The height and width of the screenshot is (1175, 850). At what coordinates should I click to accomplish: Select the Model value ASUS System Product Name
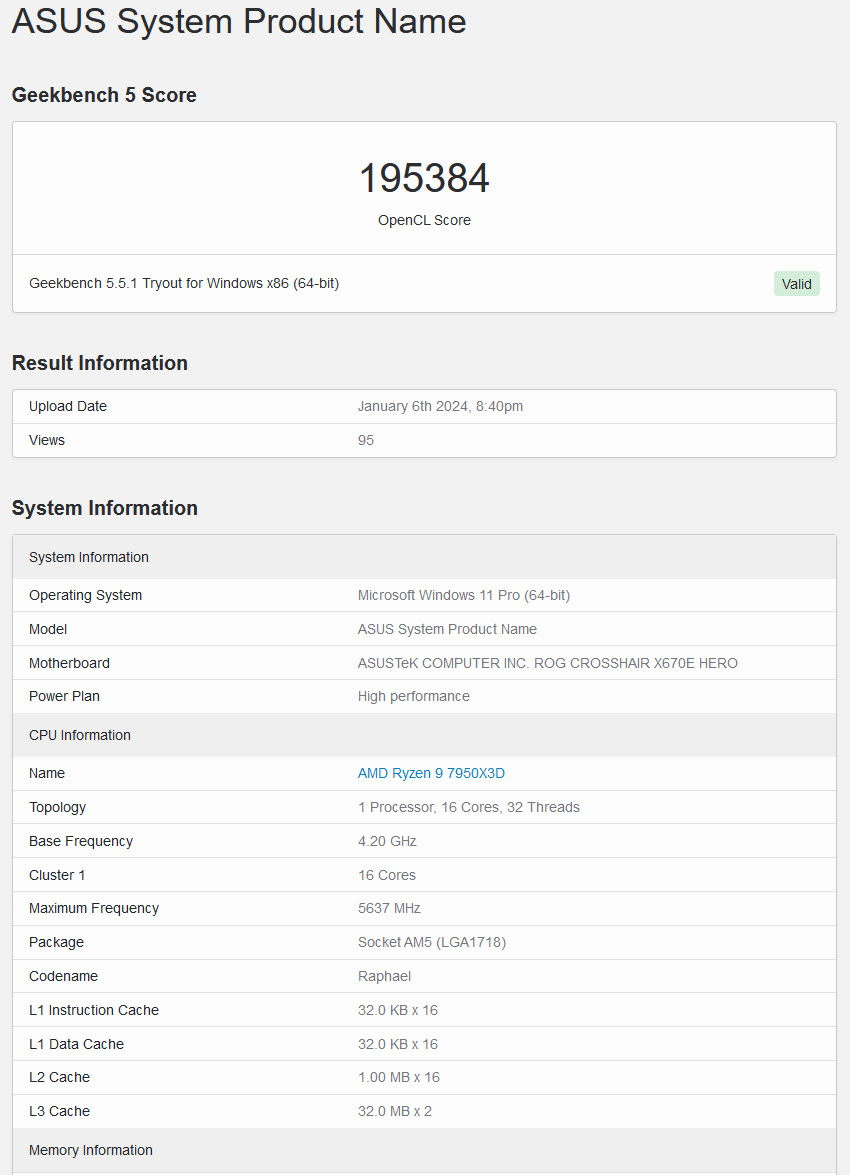pos(447,629)
